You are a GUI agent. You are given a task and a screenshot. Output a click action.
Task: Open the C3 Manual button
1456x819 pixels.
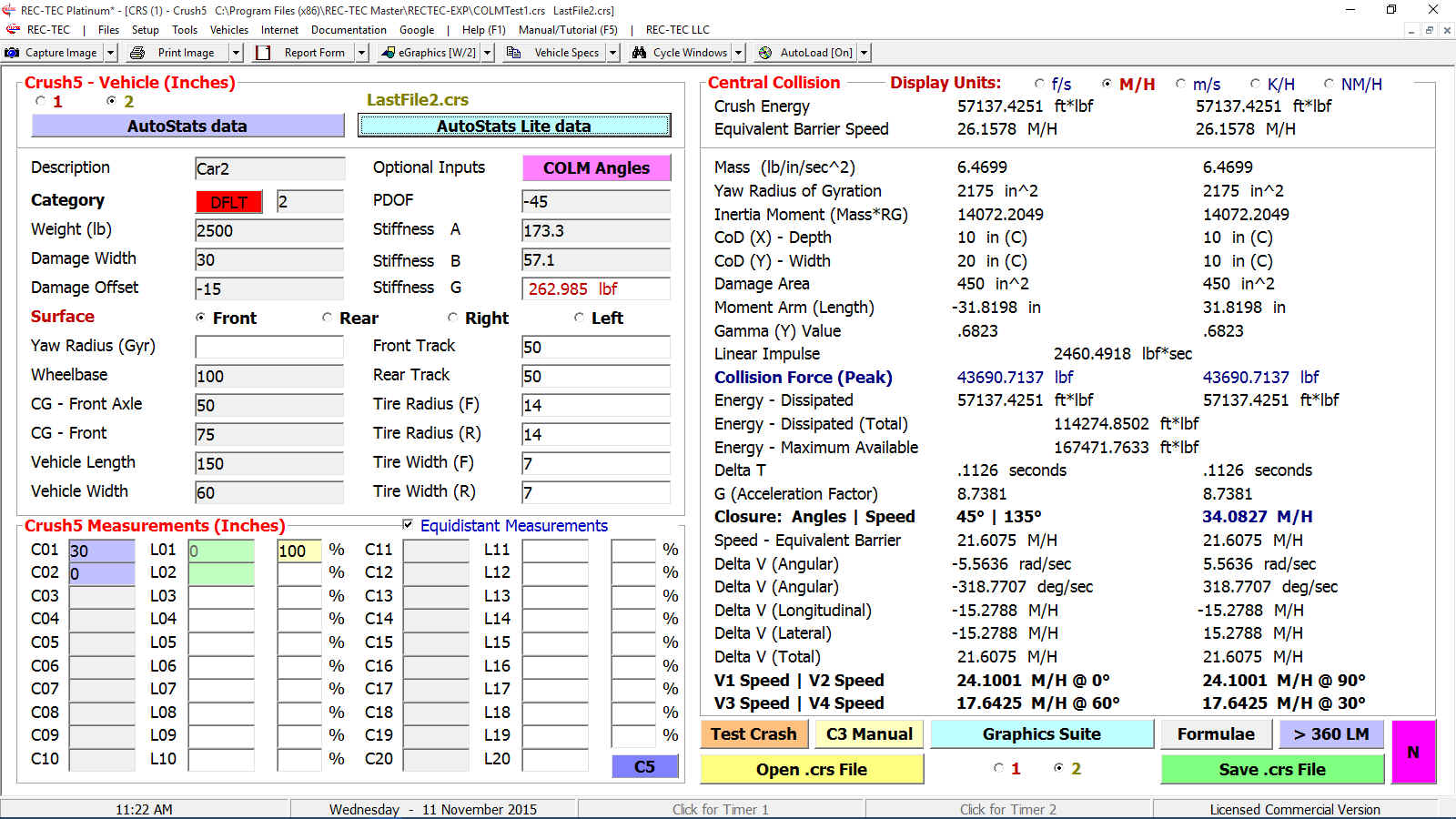point(869,734)
